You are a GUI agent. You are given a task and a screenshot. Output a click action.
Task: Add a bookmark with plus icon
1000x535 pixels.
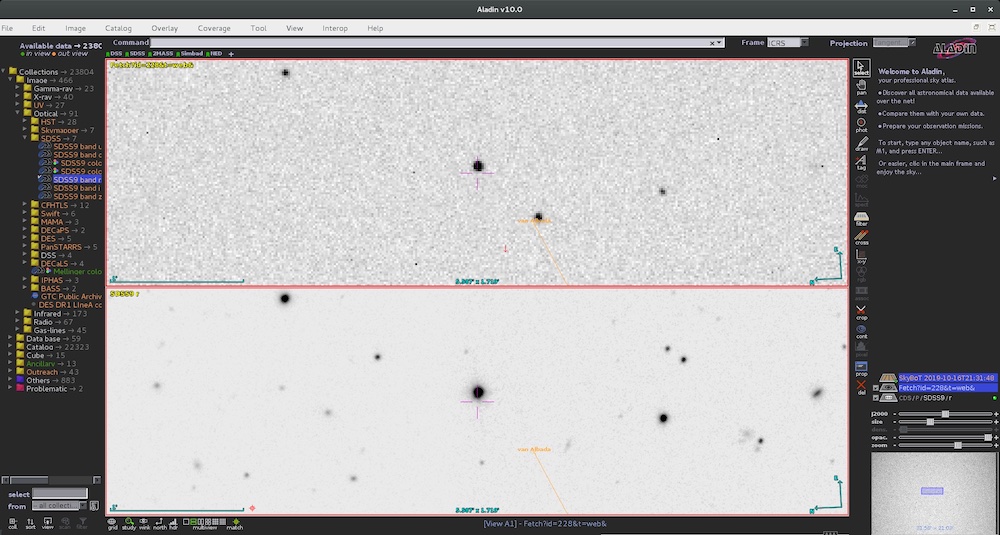231,54
